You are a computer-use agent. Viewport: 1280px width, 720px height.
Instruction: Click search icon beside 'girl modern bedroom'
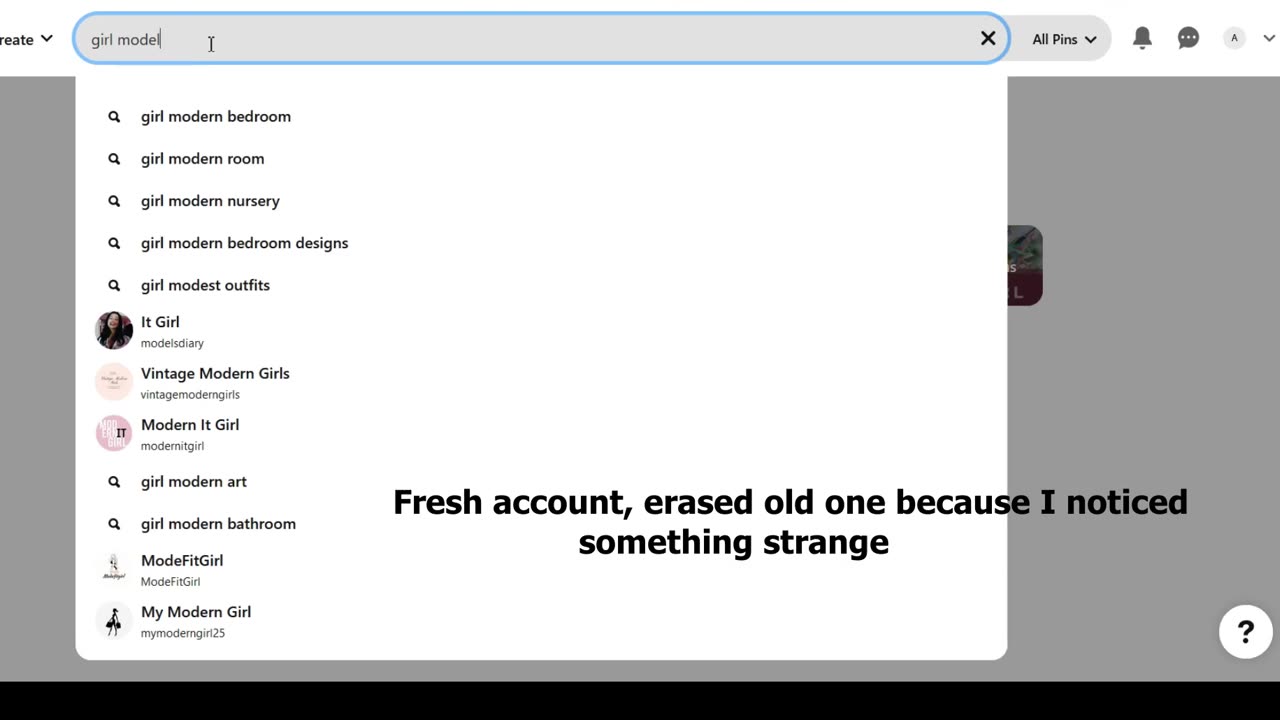click(x=114, y=117)
